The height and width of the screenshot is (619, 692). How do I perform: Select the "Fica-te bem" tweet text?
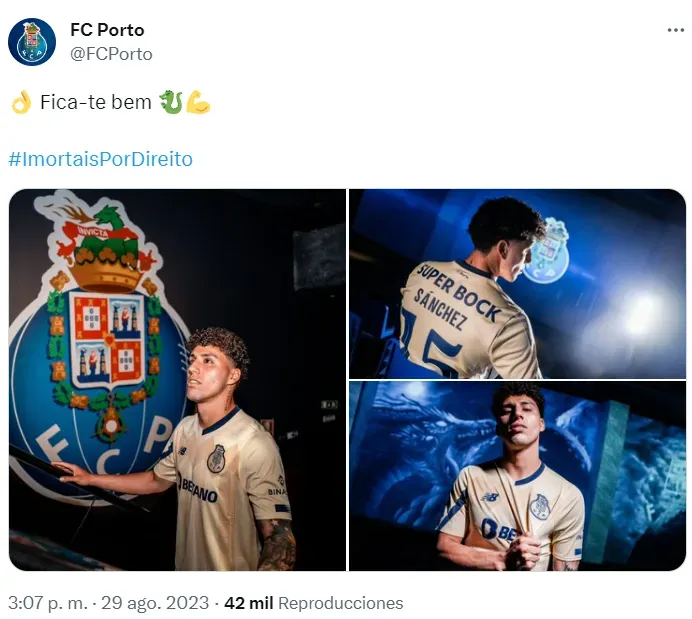(x=96, y=103)
